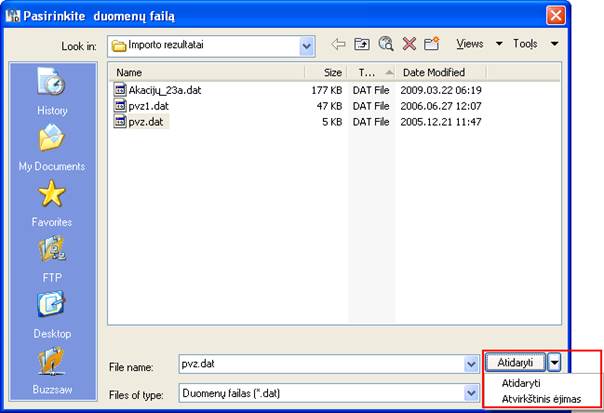The width and height of the screenshot is (604, 413).
Task: Go up one folder level icon
Action: pyautogui.click(x=362, y=45)
